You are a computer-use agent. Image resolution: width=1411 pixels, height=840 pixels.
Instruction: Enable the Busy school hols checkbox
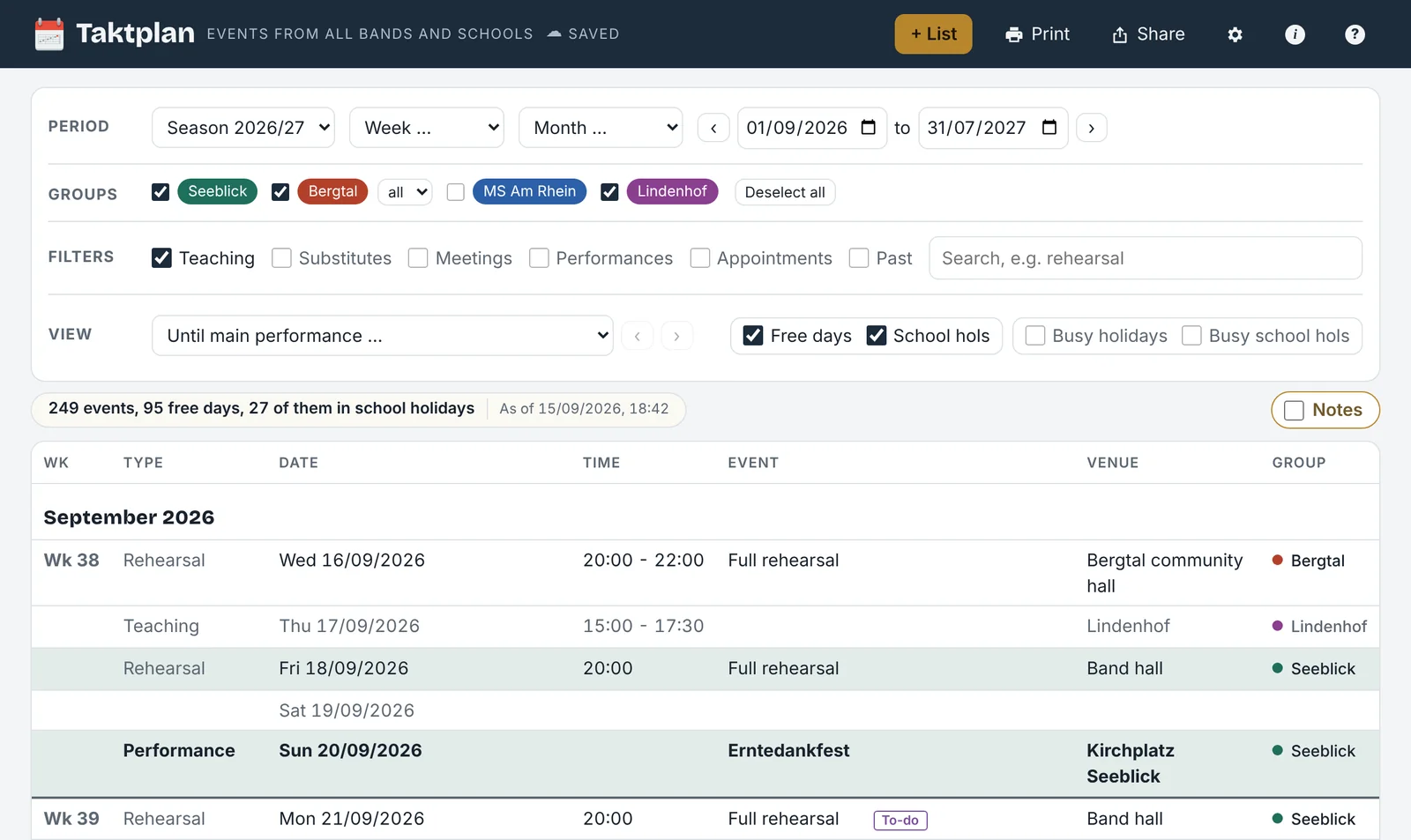(1191, 336)
